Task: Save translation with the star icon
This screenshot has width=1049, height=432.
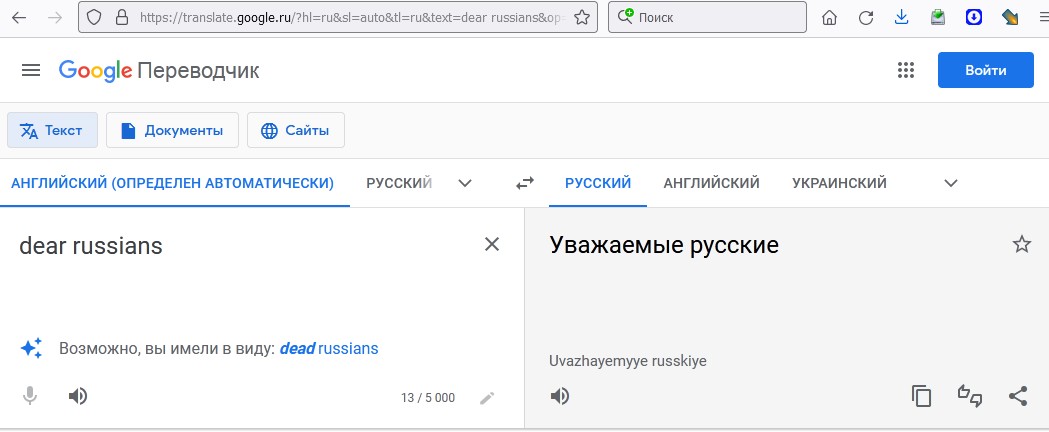Action: coord(1022,245)
